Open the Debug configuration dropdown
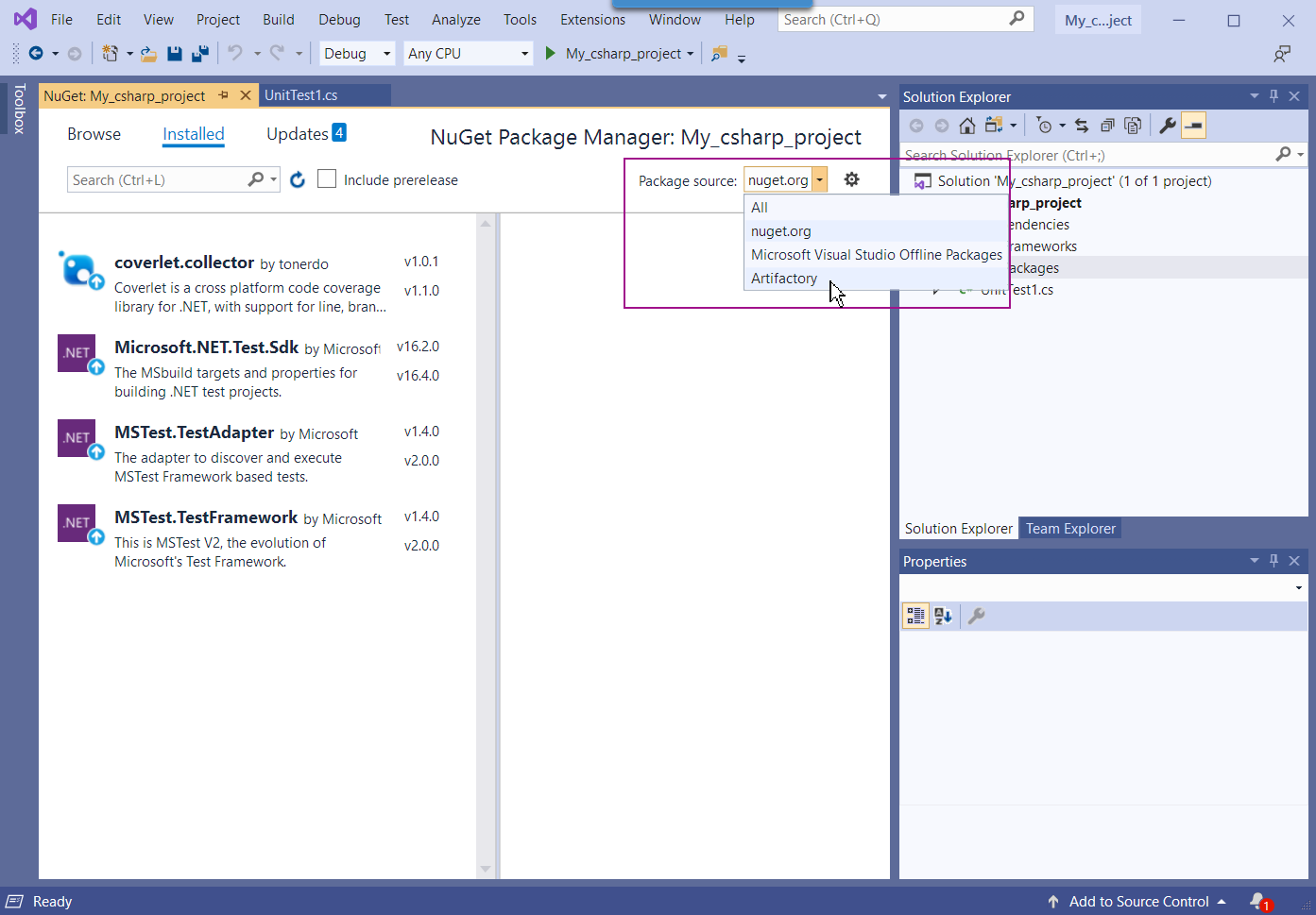The height and width of the screenshot is (915, 1316). click(356, 54)
